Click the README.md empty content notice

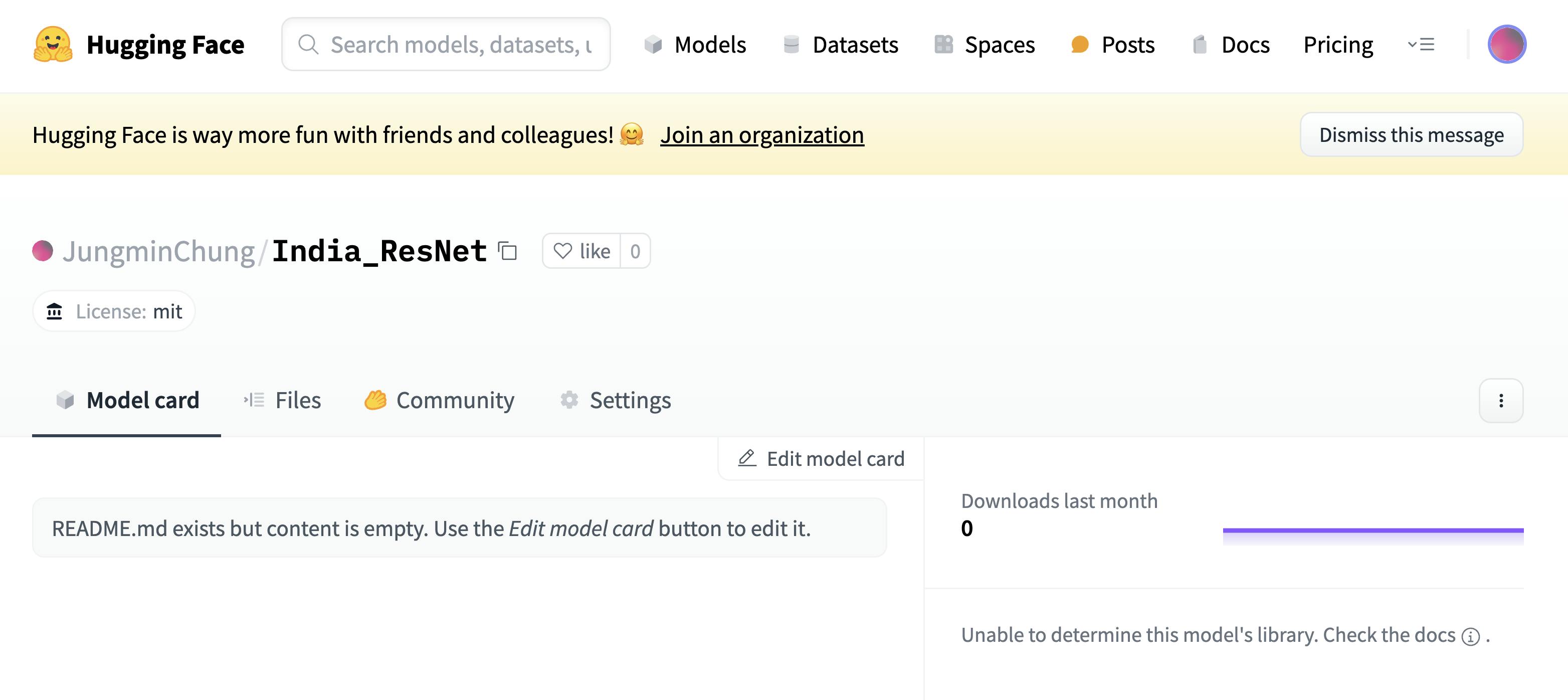[460, 528]
